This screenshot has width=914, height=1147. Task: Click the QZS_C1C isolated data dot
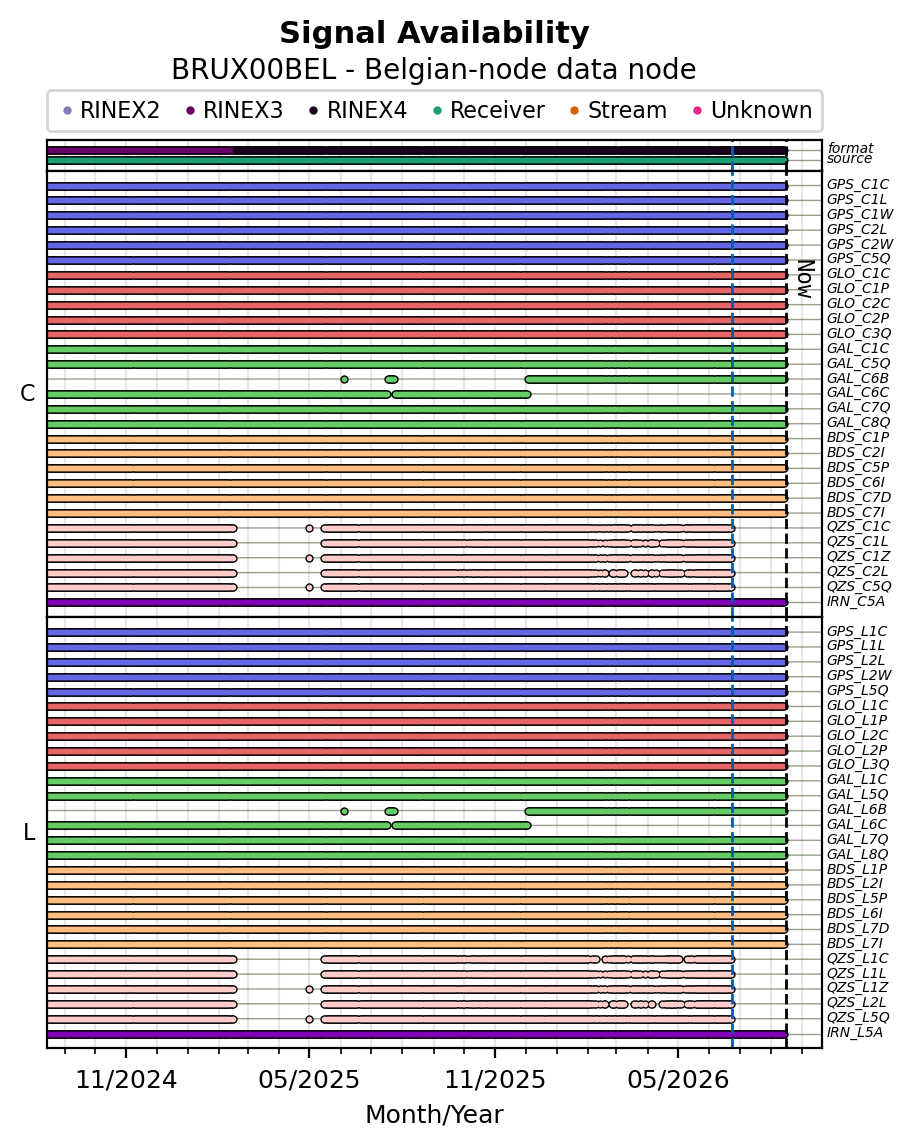[310, 528]
